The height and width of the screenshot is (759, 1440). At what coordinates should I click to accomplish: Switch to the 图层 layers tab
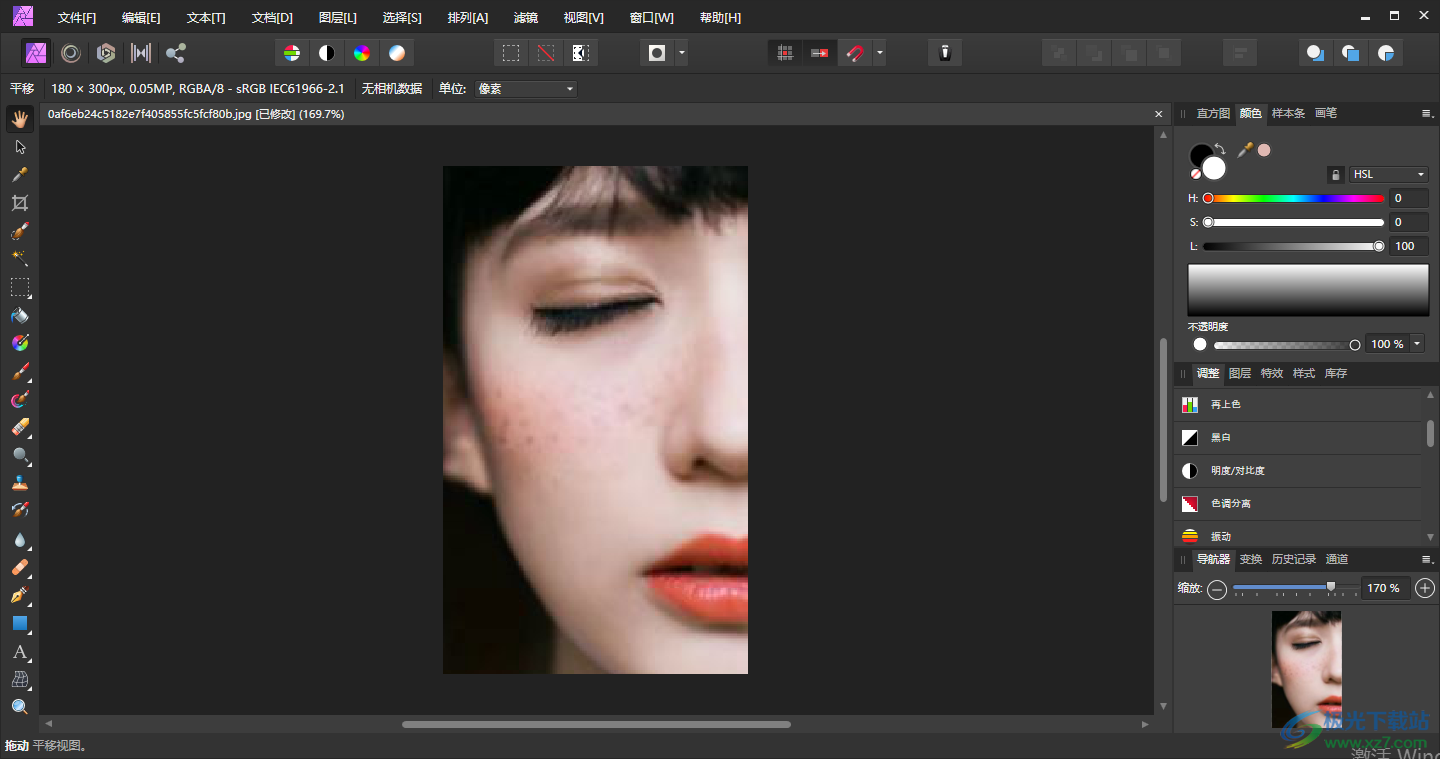click(1240, 374)
